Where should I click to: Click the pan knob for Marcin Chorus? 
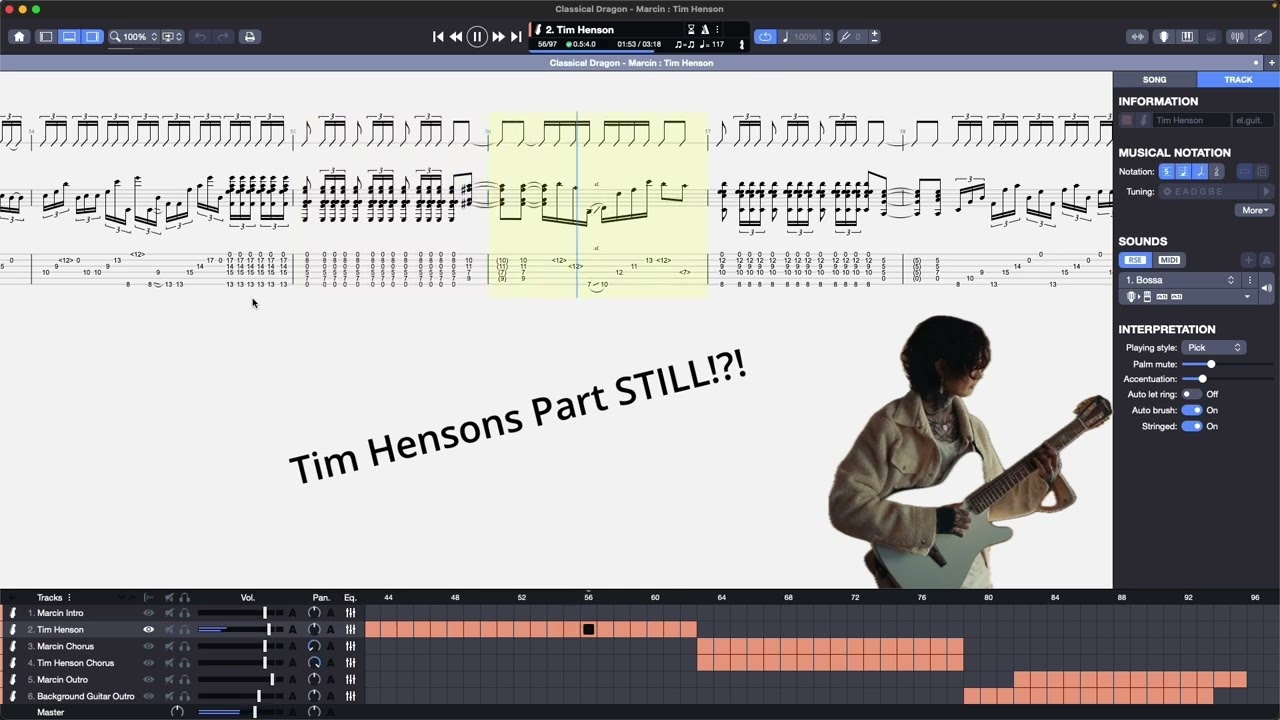tap(314, 647)
